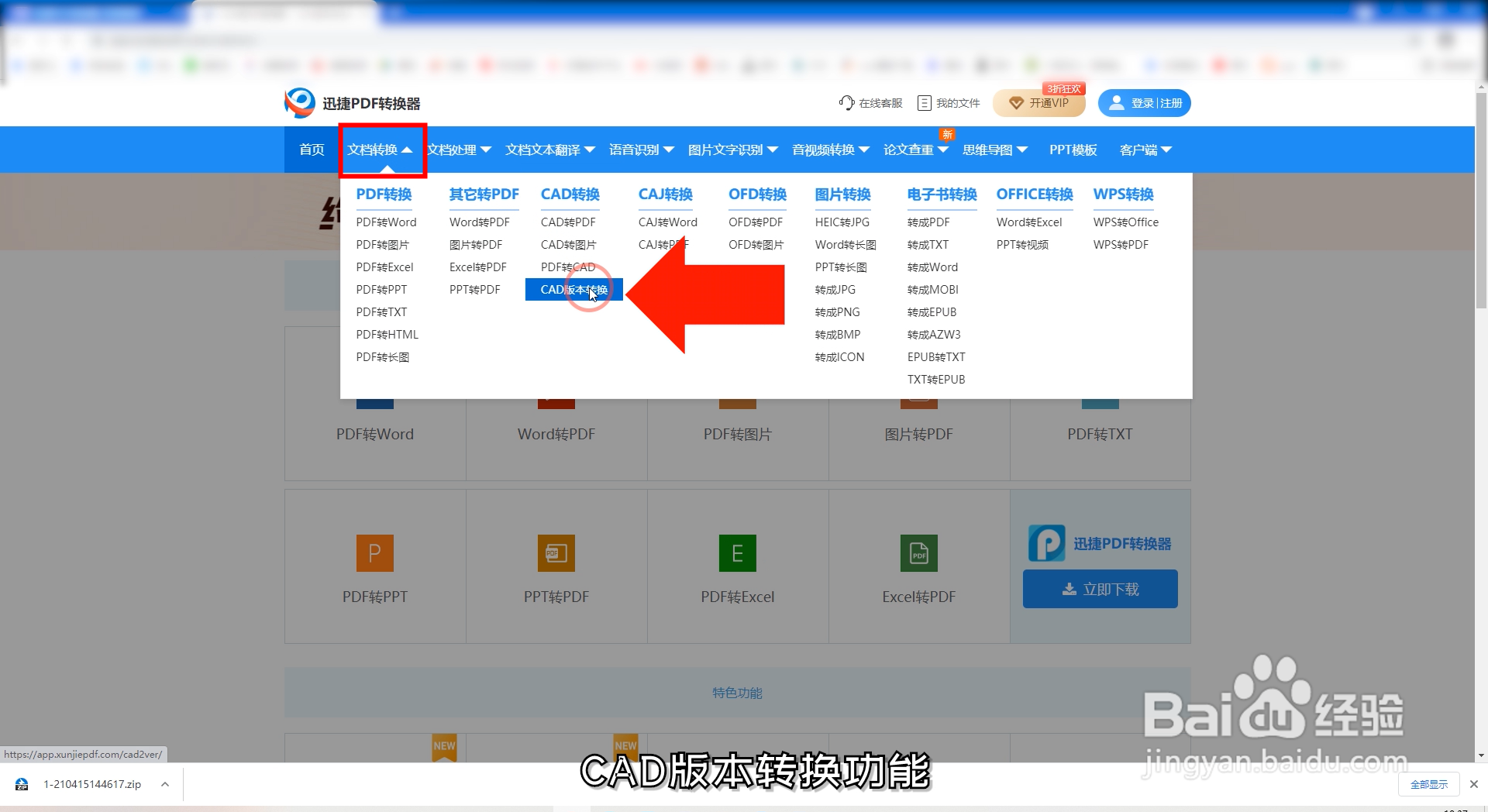The height and width of the screenshot is (812, 1488).
Task: Click the 开通VIP diamond button
Action: tap(1039, 103)
